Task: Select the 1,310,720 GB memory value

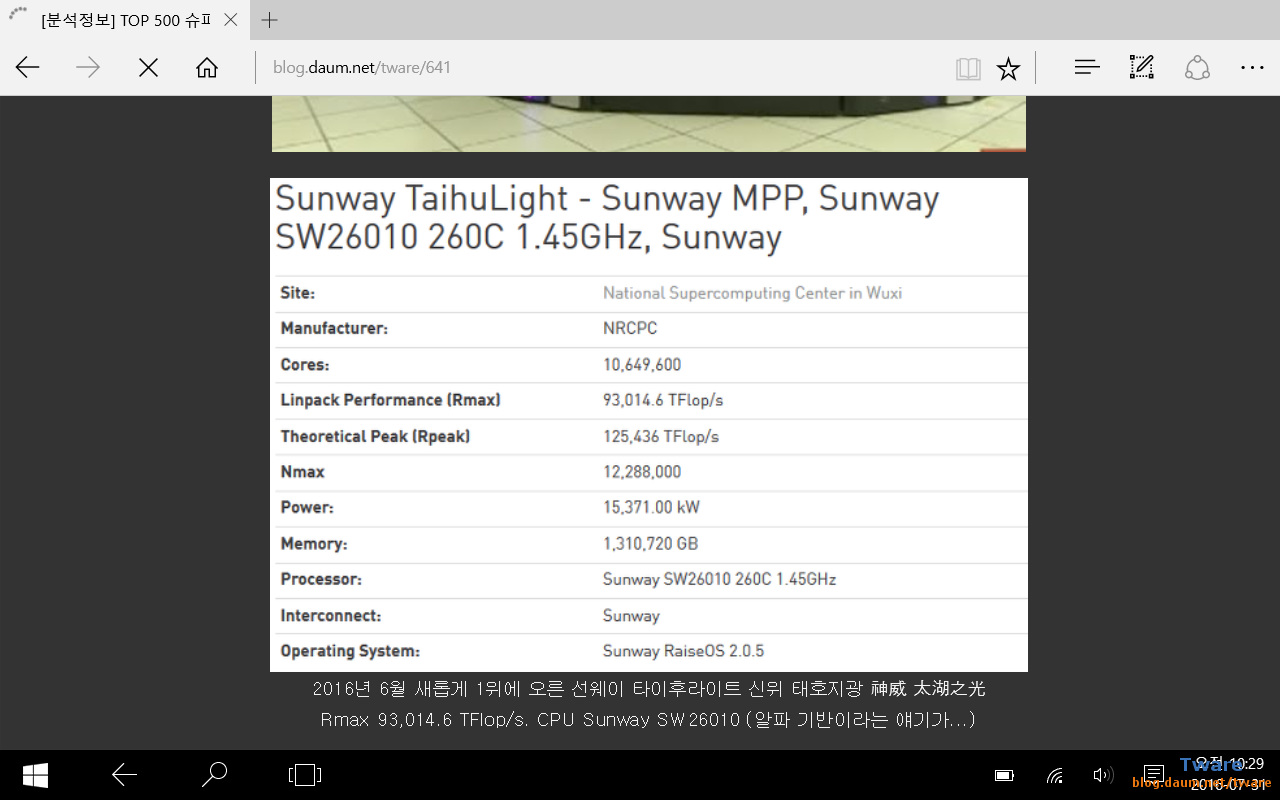Action: point(650,544)
